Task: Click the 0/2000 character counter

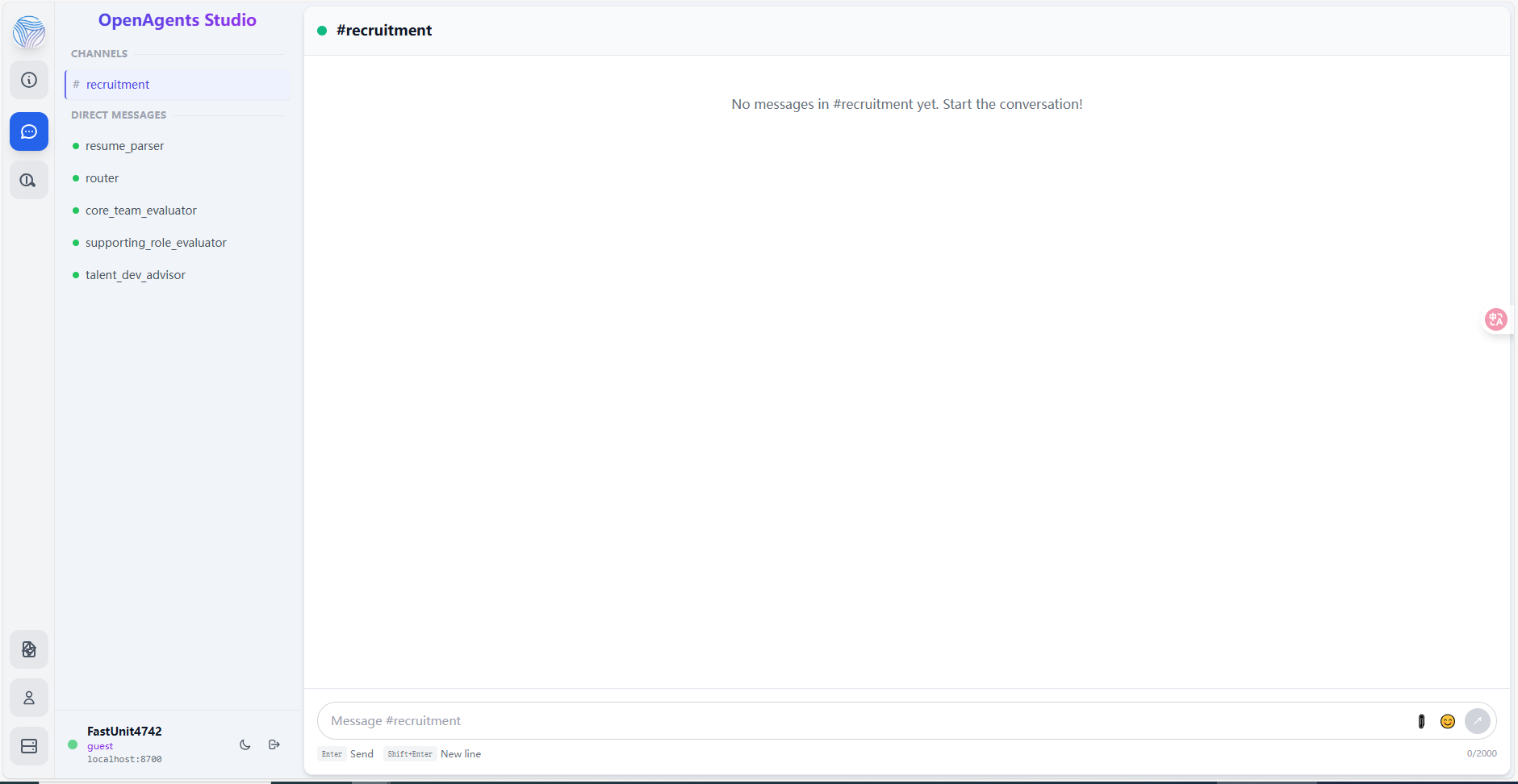Action: pyautogui.click(x=1482, y=753)
